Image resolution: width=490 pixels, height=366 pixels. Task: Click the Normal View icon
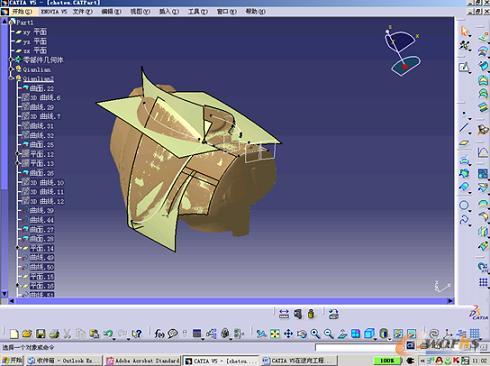pos(342,333)
